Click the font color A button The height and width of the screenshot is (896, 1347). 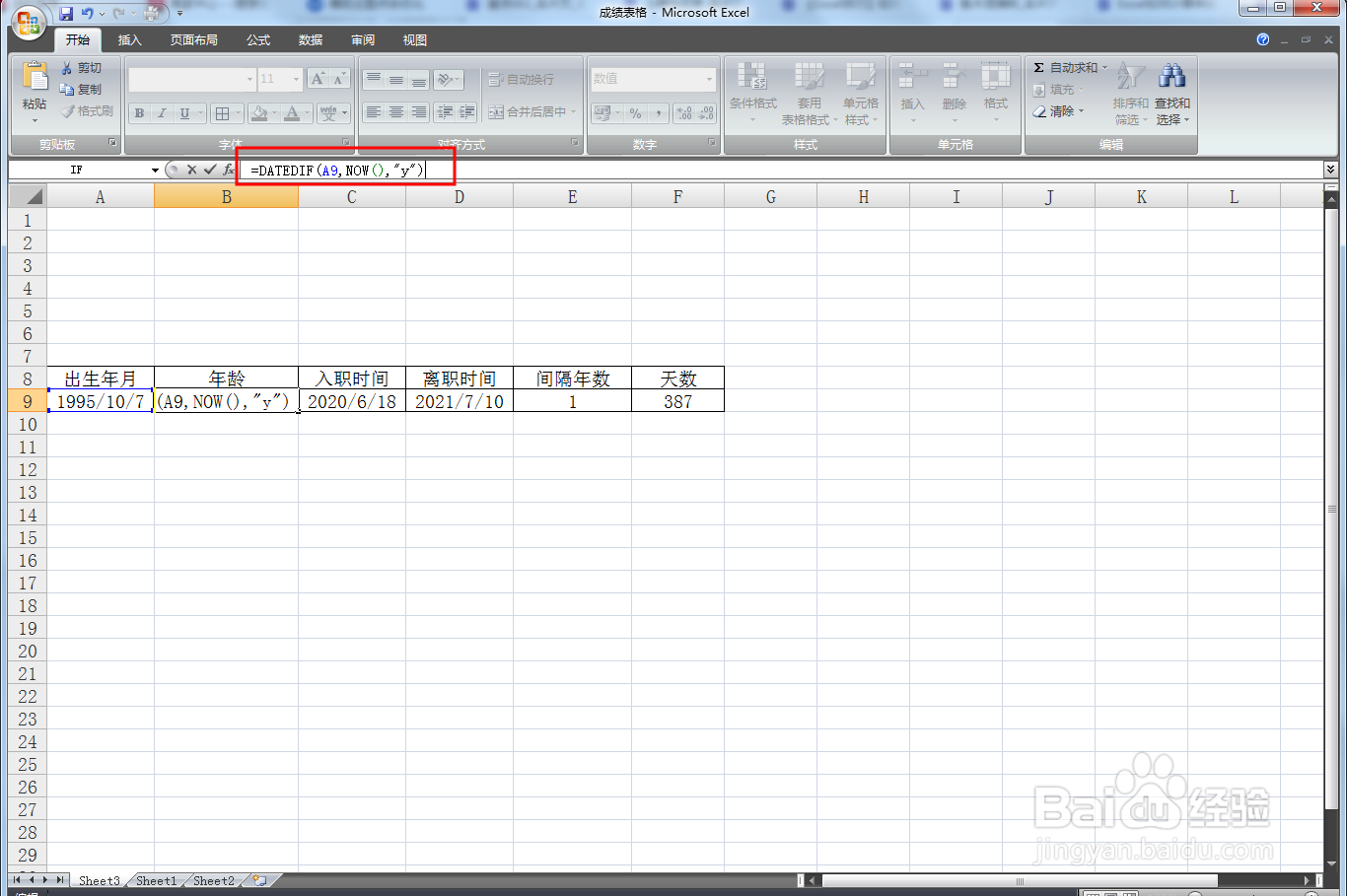click(292, 113)
